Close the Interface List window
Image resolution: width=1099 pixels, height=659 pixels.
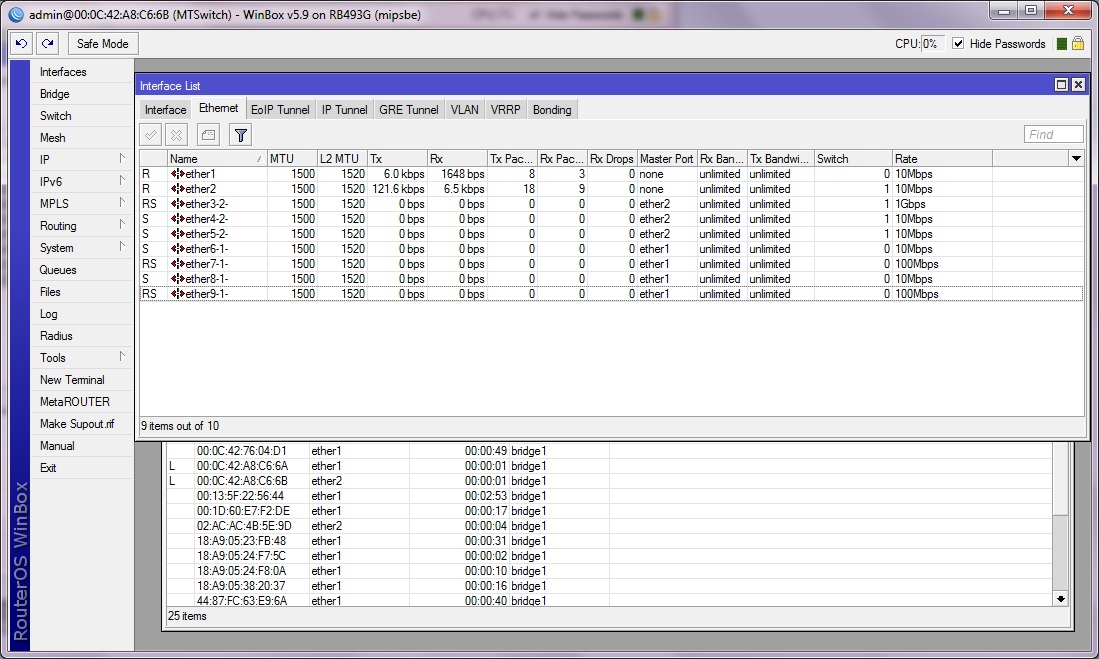(1078, 85)
